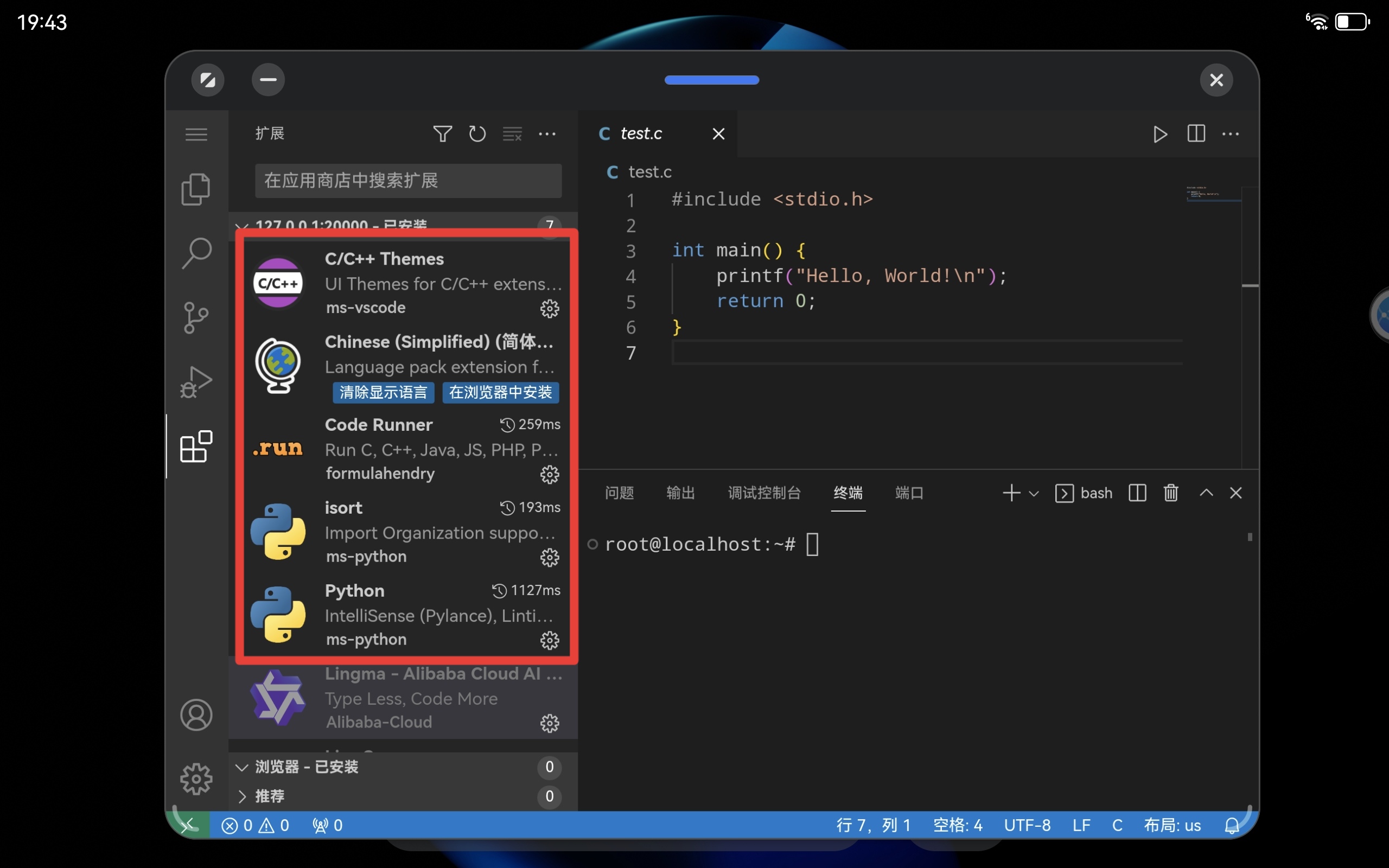Click the 清除显示语言 button

[383, 393]
